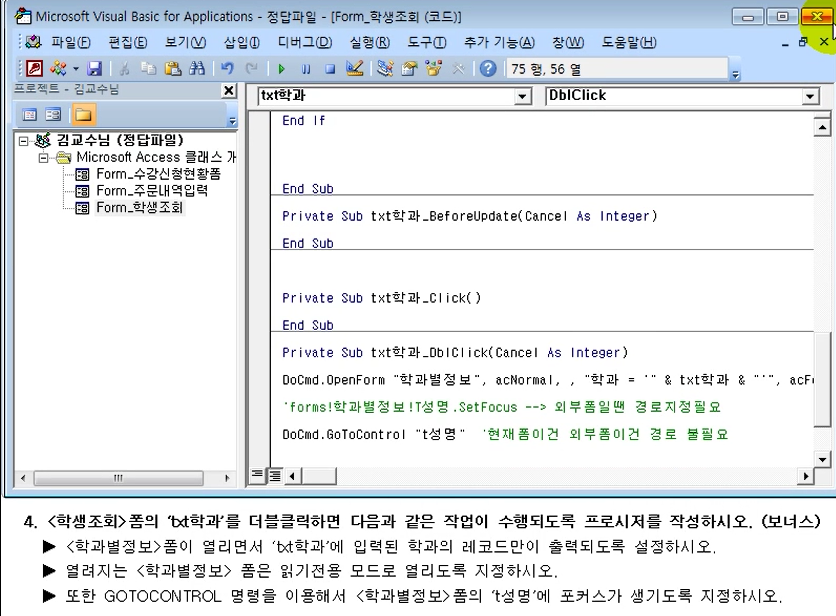Click the txt학과_BeforeUpdate procedure line
836x616 pixels.
470,216
